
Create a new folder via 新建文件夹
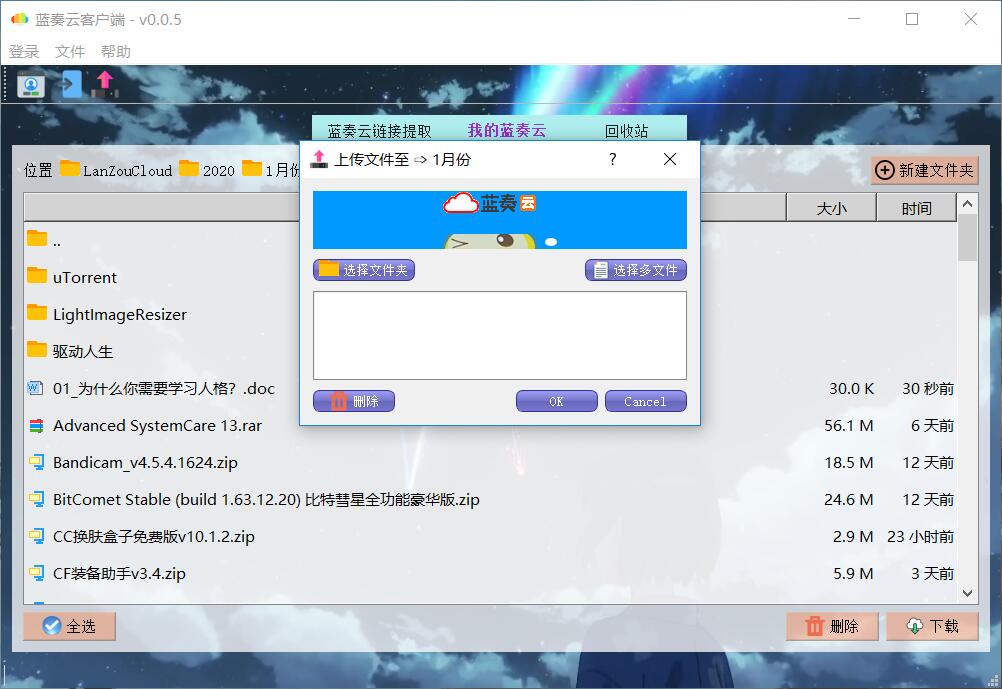coord(923,169)
